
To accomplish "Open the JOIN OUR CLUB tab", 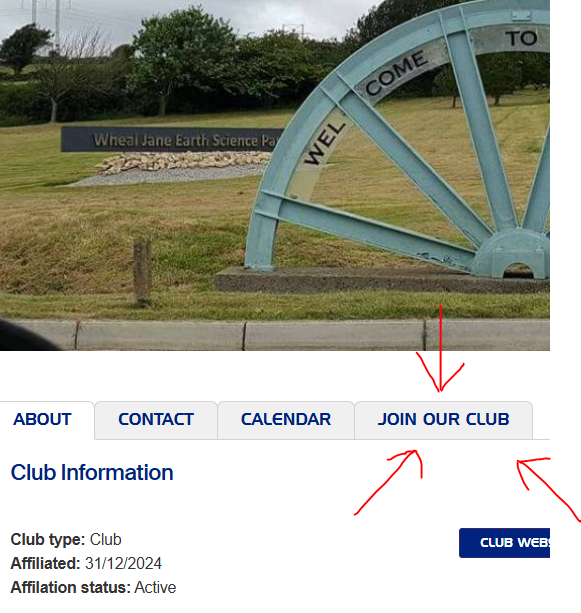I will (443, 420).
